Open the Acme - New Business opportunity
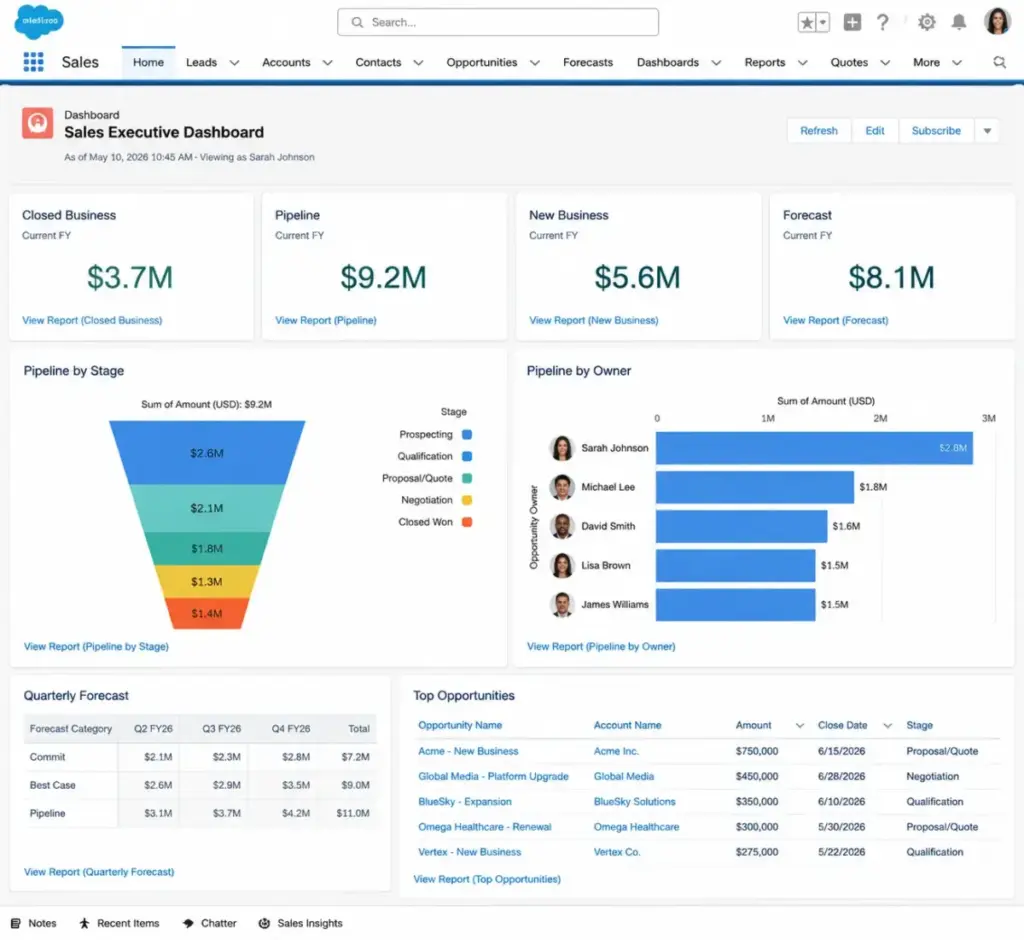The height and width of the screenshot is (940, 1024). pos(468,751)
